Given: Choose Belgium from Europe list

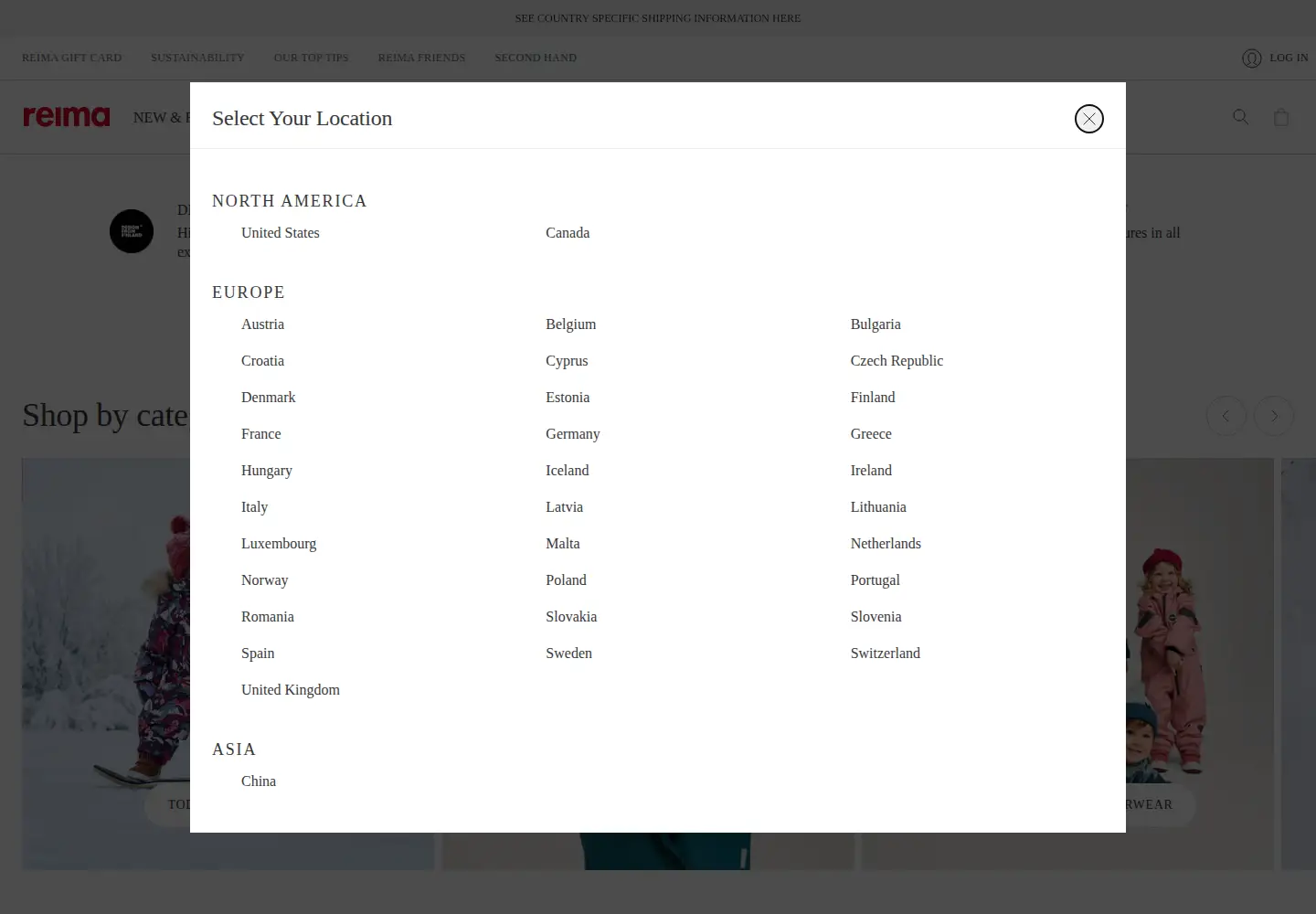Looking at the screenshot, I should pos(570,324).
